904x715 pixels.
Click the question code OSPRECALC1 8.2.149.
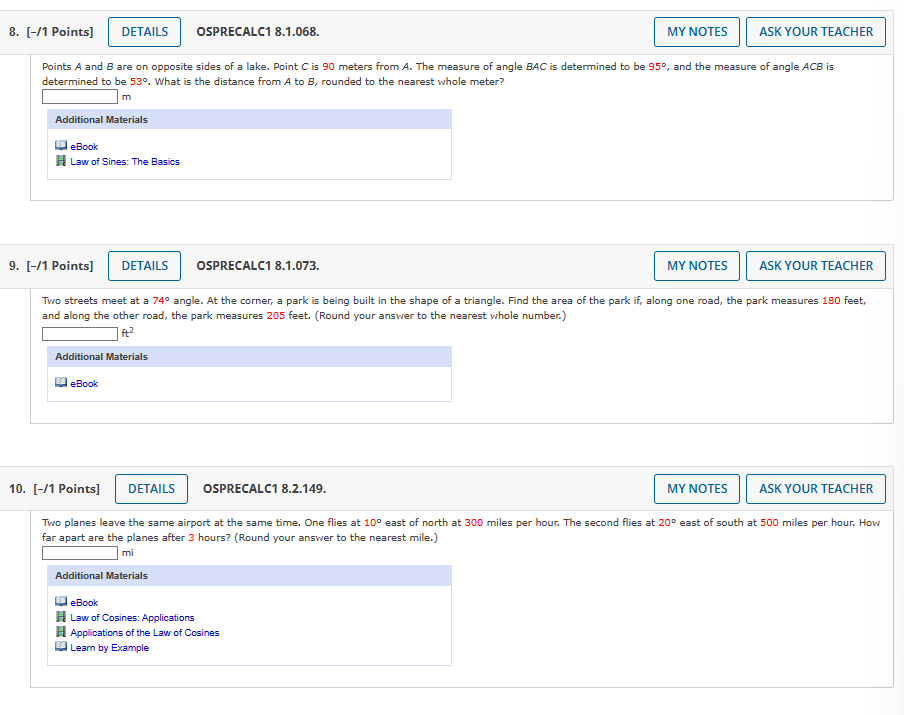click(x=265, y=489)
